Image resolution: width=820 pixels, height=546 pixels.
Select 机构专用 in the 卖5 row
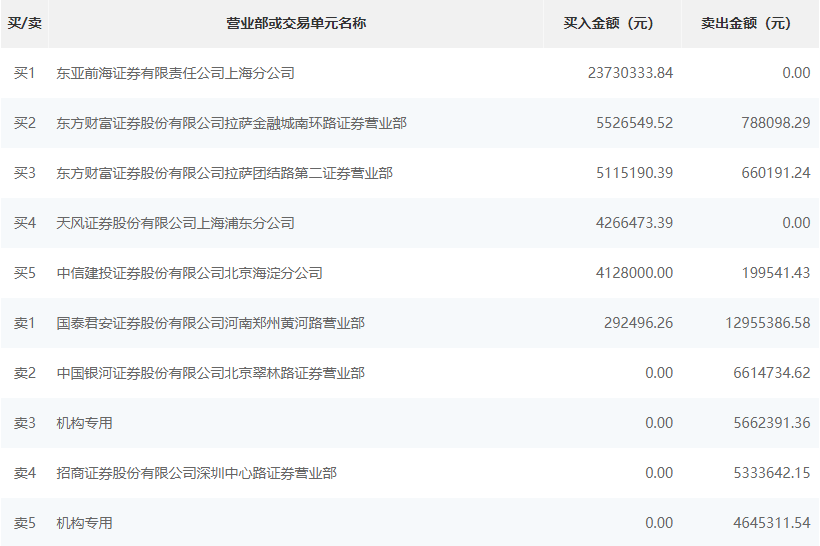click(x=84, y=523)
